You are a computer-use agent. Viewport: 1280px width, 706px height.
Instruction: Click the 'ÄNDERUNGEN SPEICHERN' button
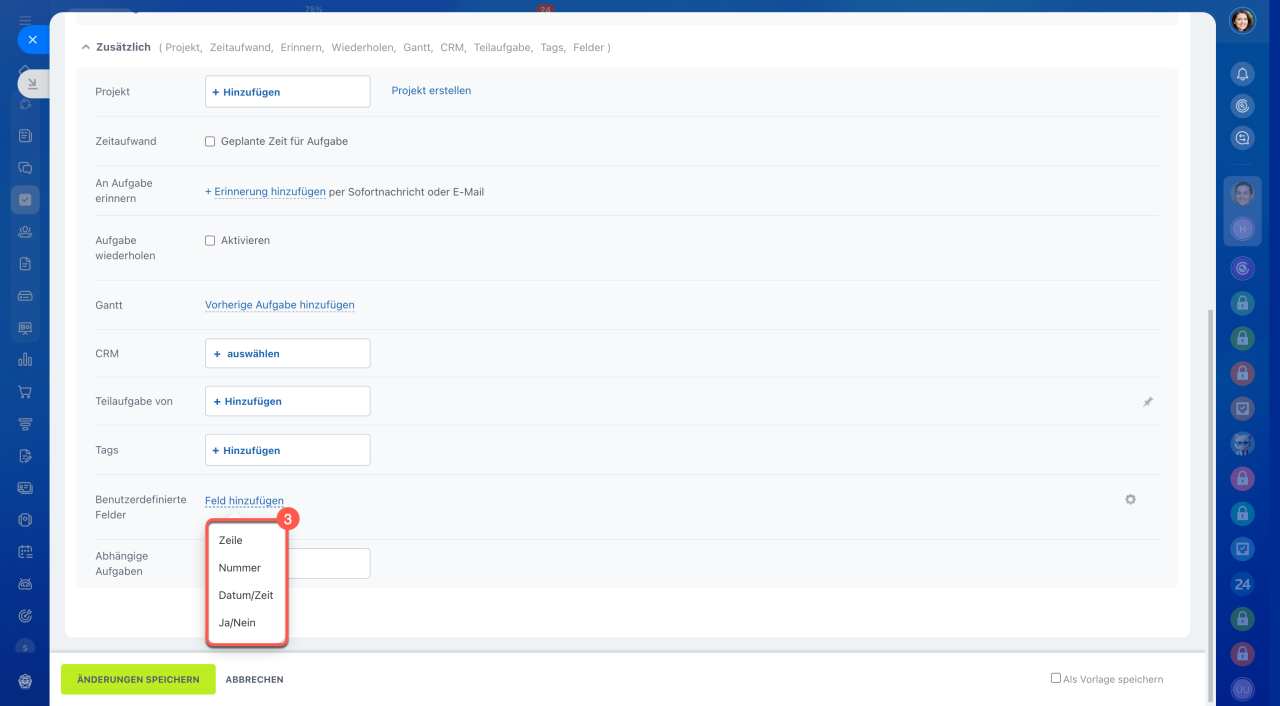click(138, 679)
